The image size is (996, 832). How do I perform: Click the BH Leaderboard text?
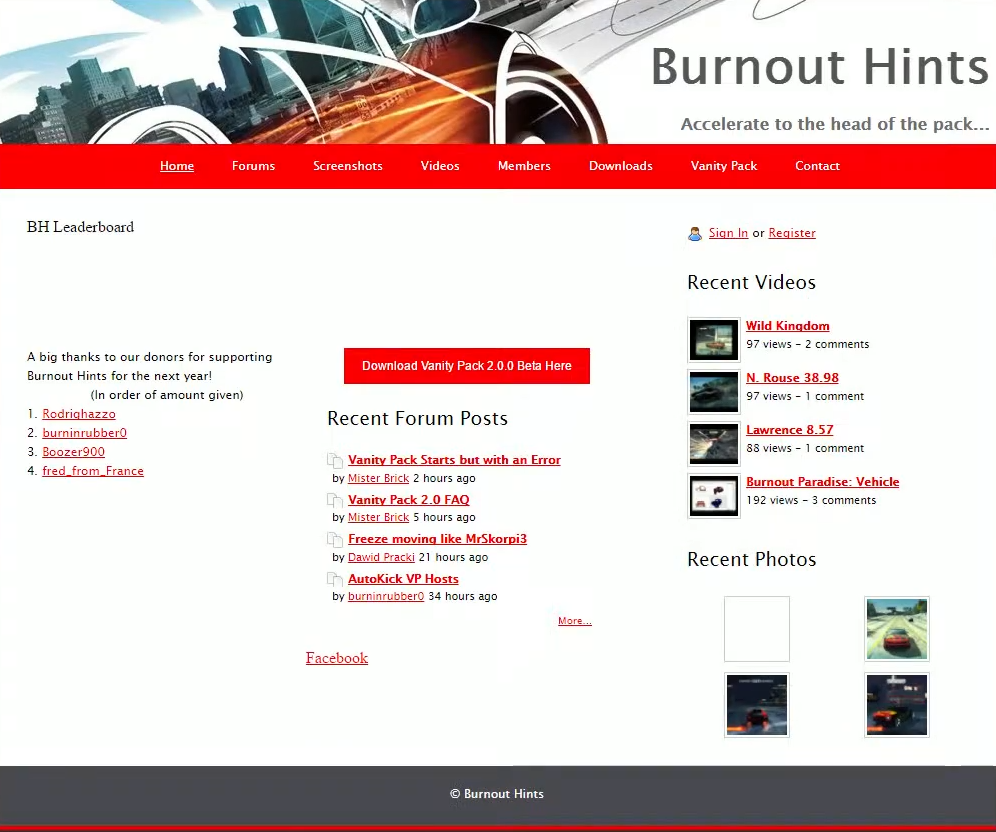coord(80,227)
